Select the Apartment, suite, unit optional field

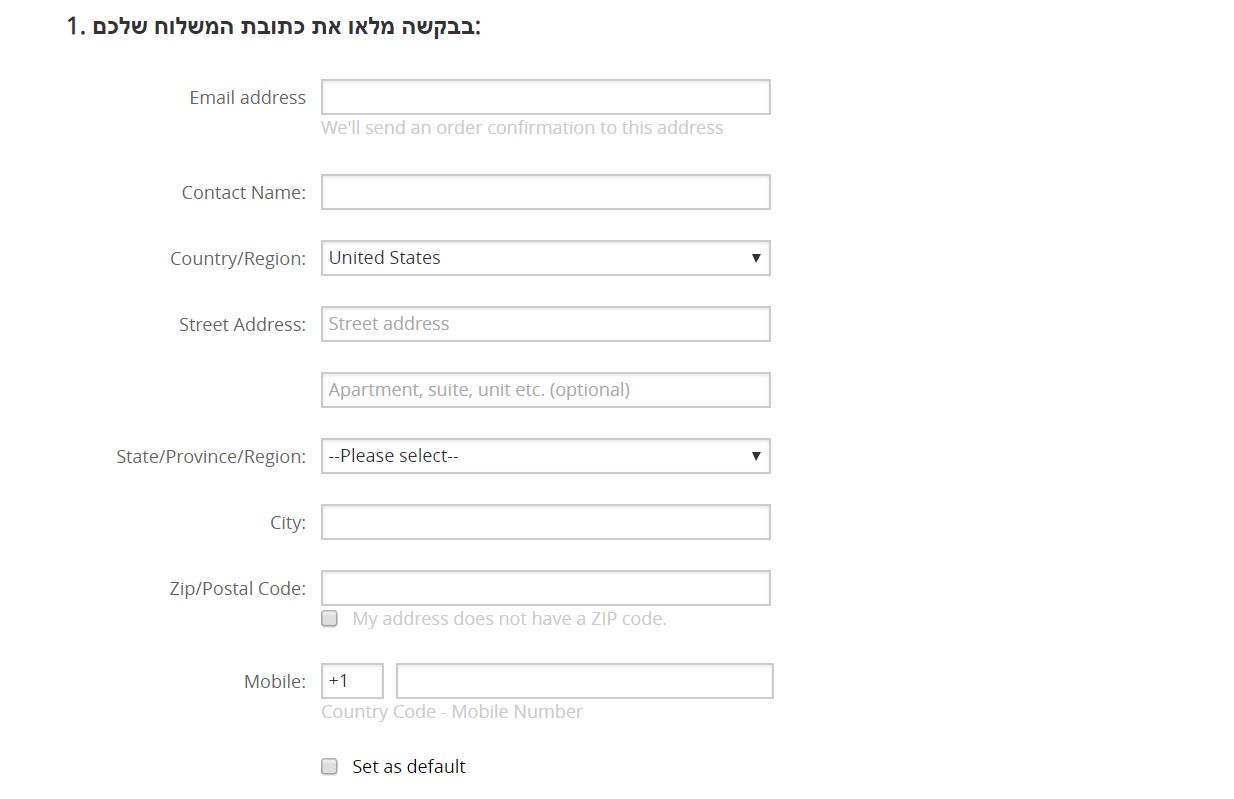tap(545, 390)
